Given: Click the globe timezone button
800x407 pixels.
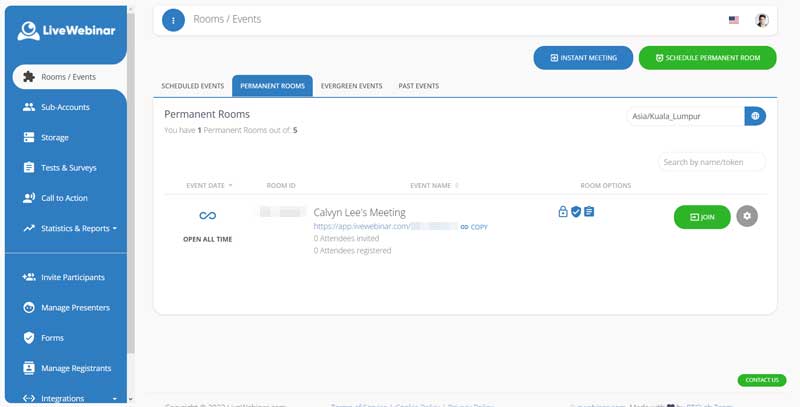Looking at the screenshot, I should [x=755, y=116].
